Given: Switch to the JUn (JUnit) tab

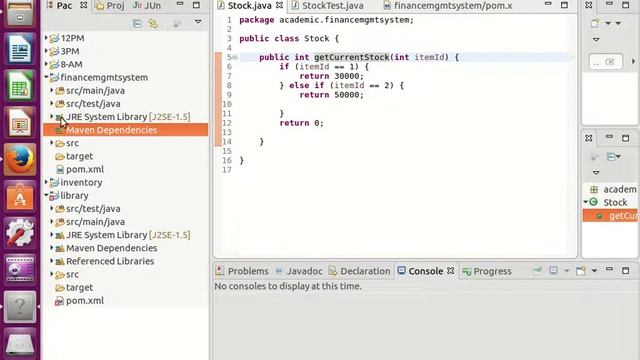Looking at the screenshot, I should [x=147, y=6].
